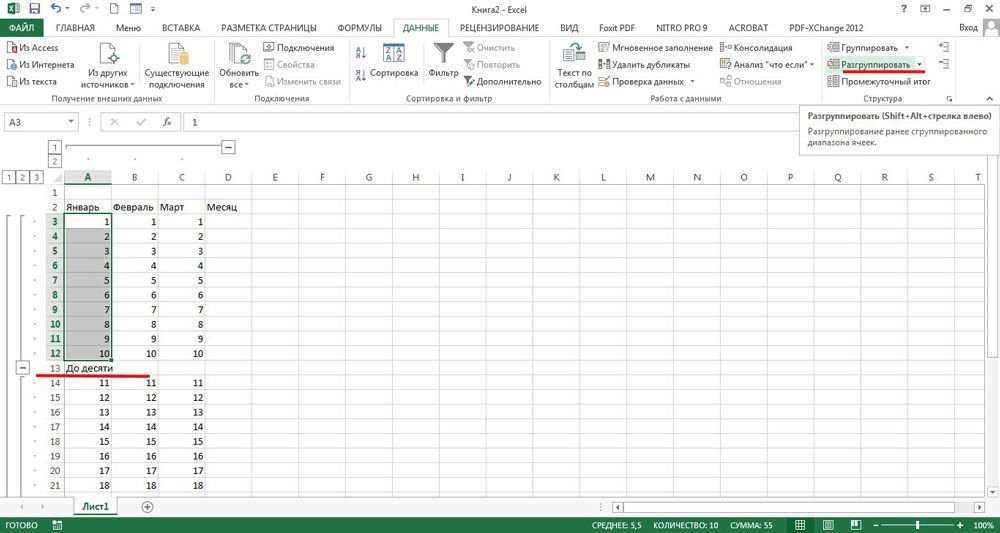Click the Filter funnel icon
Screen dimensions: 1000x533
pos(442,60)
